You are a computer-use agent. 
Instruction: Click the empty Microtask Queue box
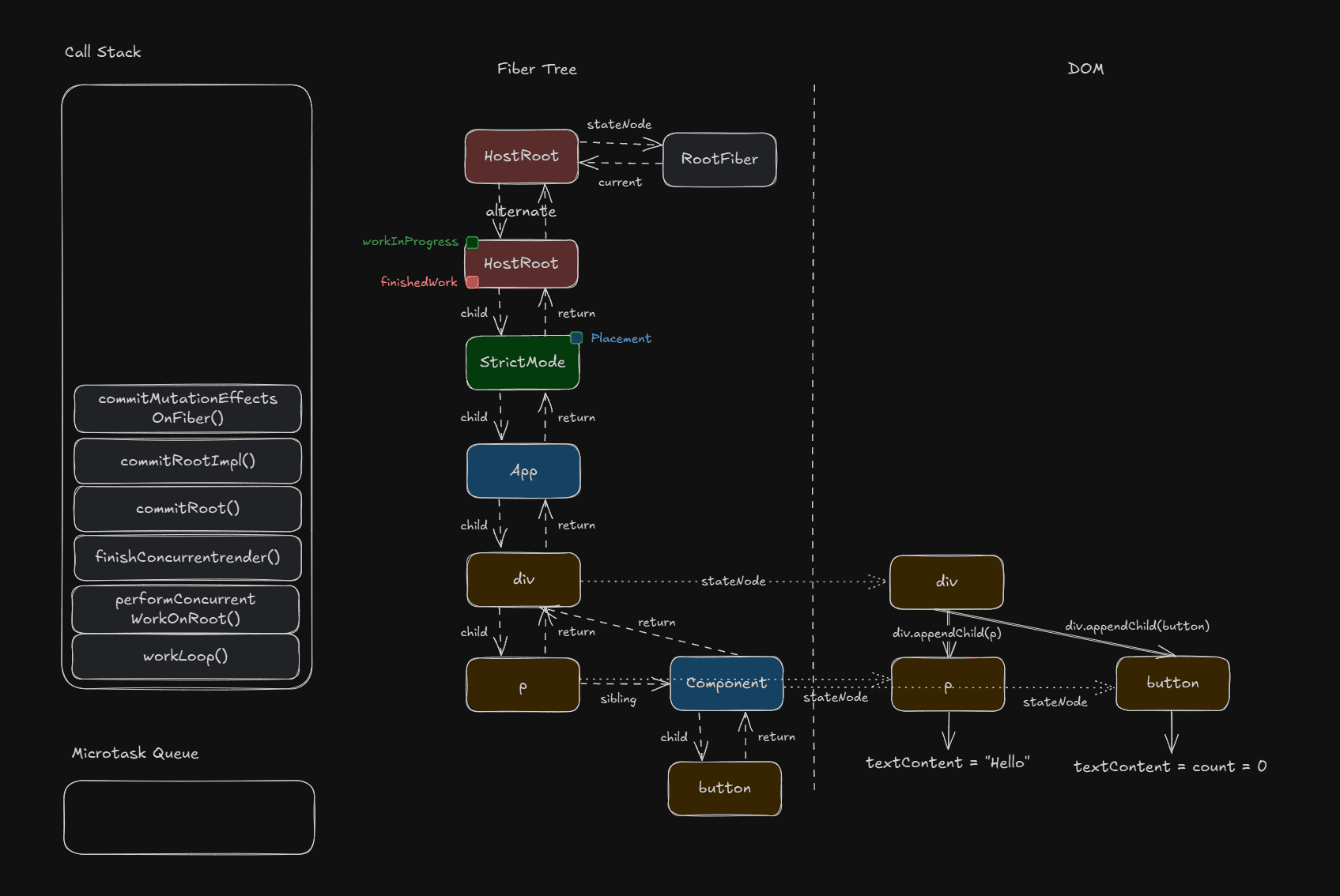[189, 818]
